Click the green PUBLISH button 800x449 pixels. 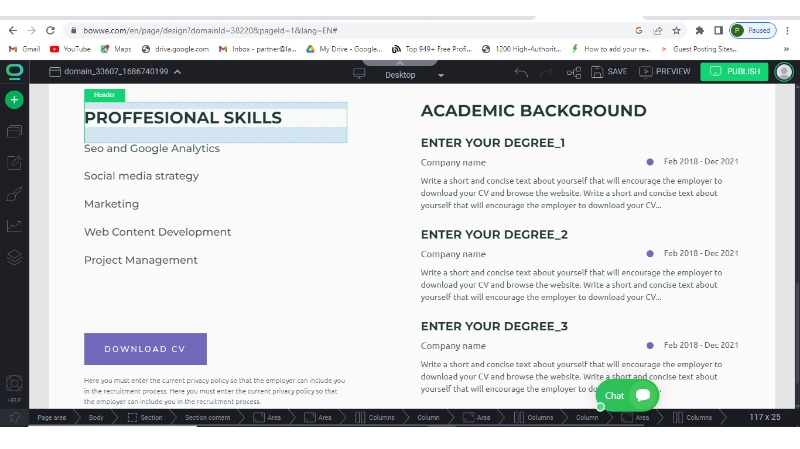(734, 72)
